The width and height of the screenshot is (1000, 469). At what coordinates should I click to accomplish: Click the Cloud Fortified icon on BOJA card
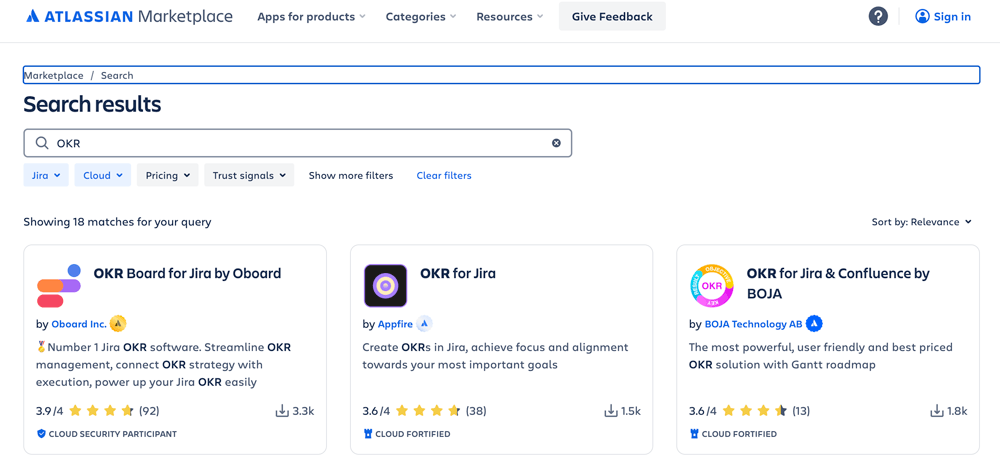(695, 434)
